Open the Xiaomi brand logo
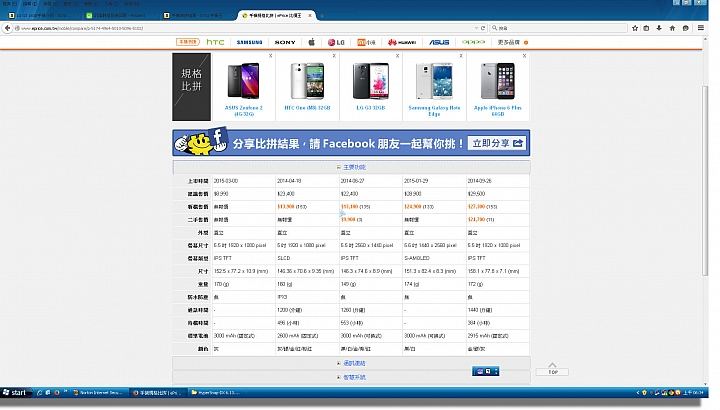 pos(366,42)
